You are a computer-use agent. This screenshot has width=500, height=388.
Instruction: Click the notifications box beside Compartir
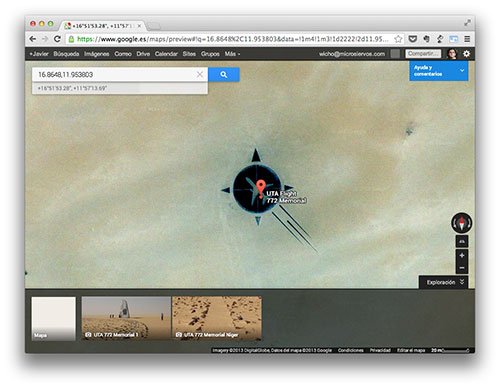[x=395, y=54]
